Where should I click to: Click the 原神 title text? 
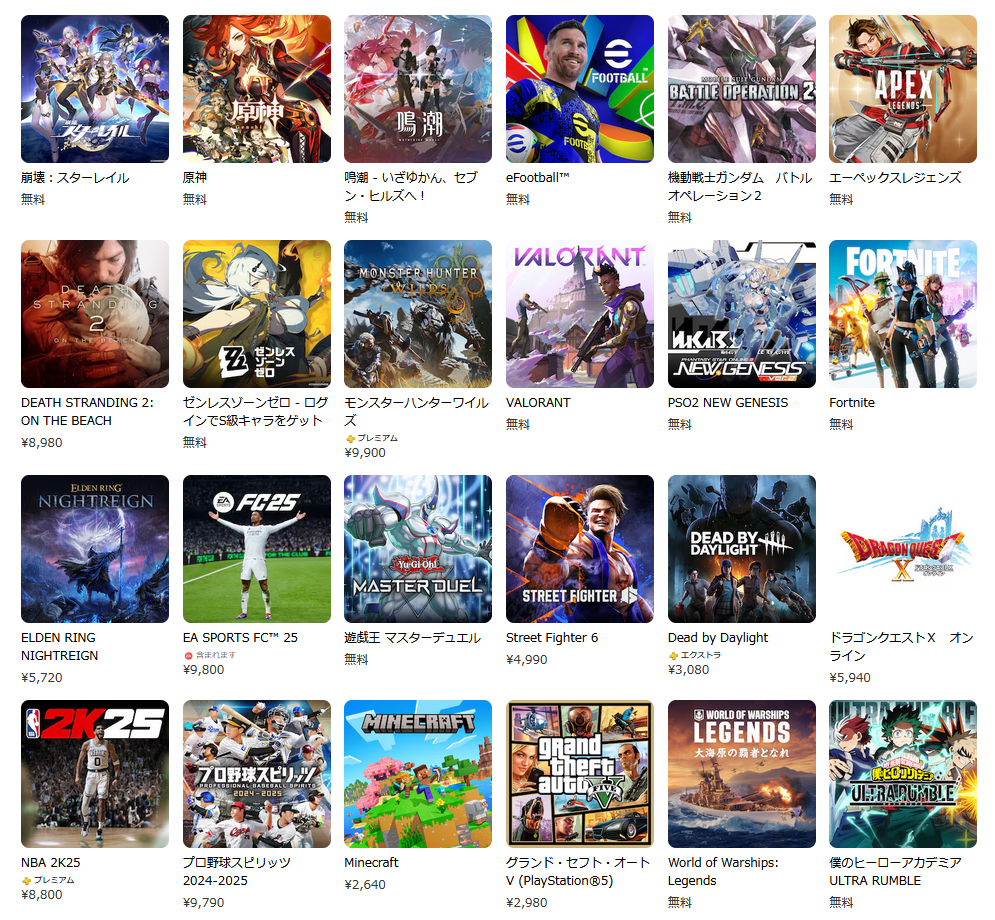click(195, 178)
